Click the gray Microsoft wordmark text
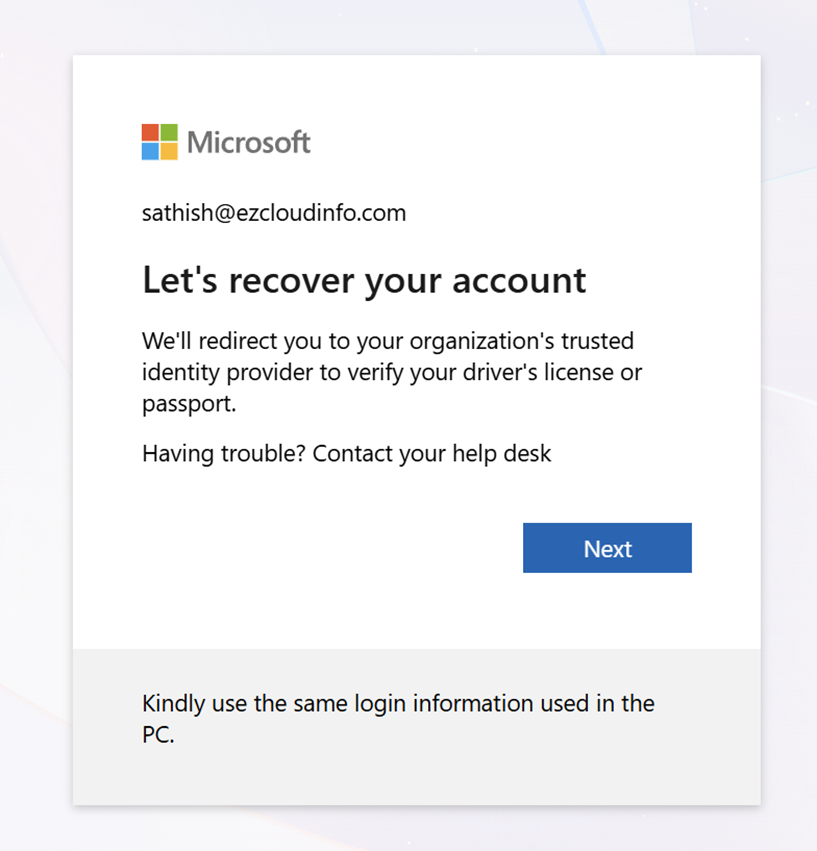The image size is (817, 851). click(249, 142)
